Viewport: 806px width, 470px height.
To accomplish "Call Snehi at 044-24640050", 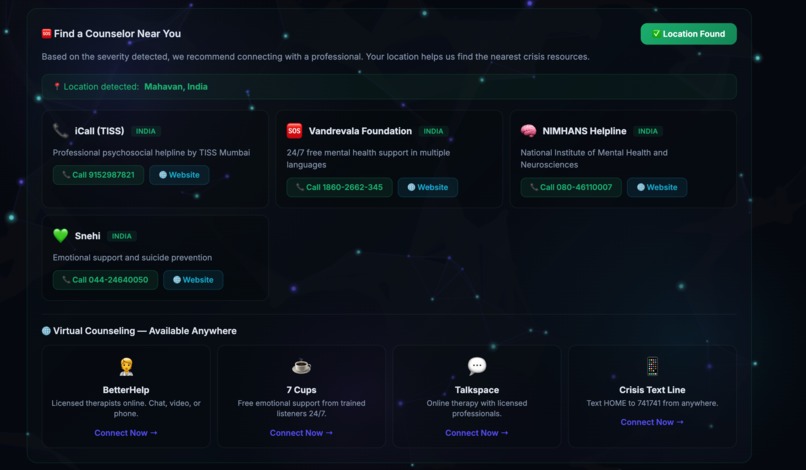I will click(x=105, y=280).
